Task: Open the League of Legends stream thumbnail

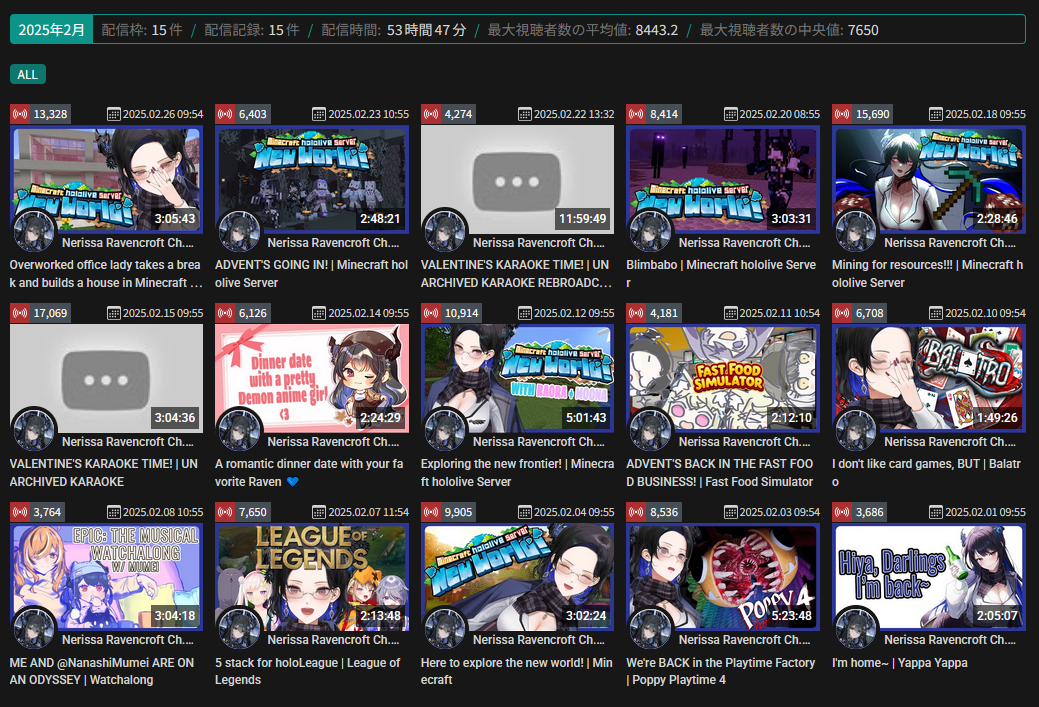Action: 312,576
